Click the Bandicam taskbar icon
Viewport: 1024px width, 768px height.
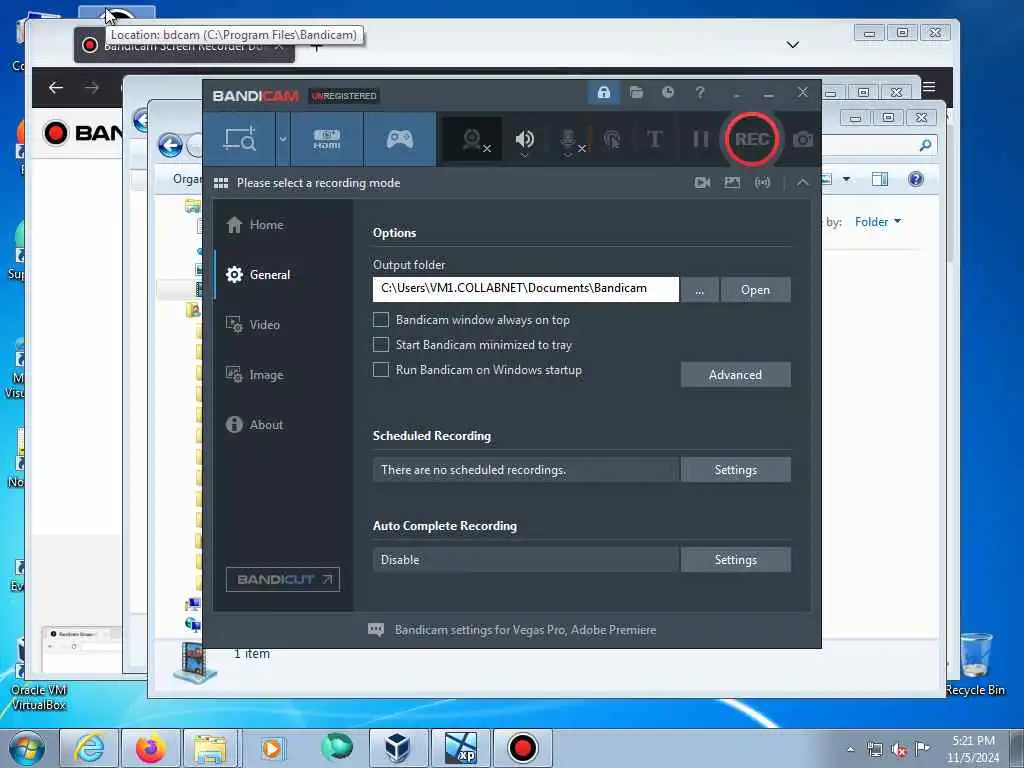coord(522,748)
